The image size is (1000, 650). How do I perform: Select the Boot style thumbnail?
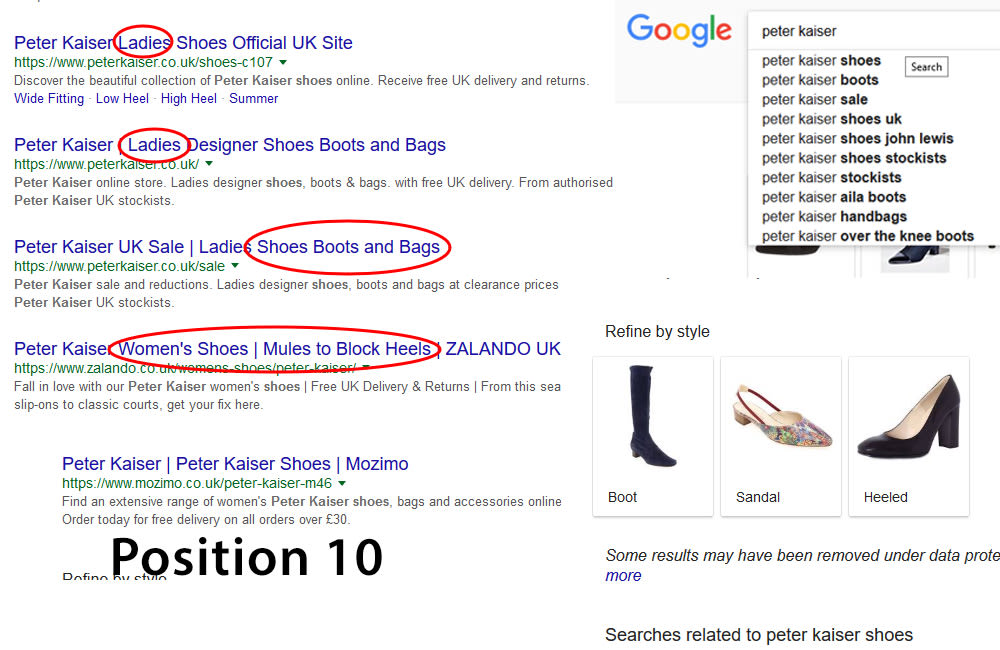(652, 435)
